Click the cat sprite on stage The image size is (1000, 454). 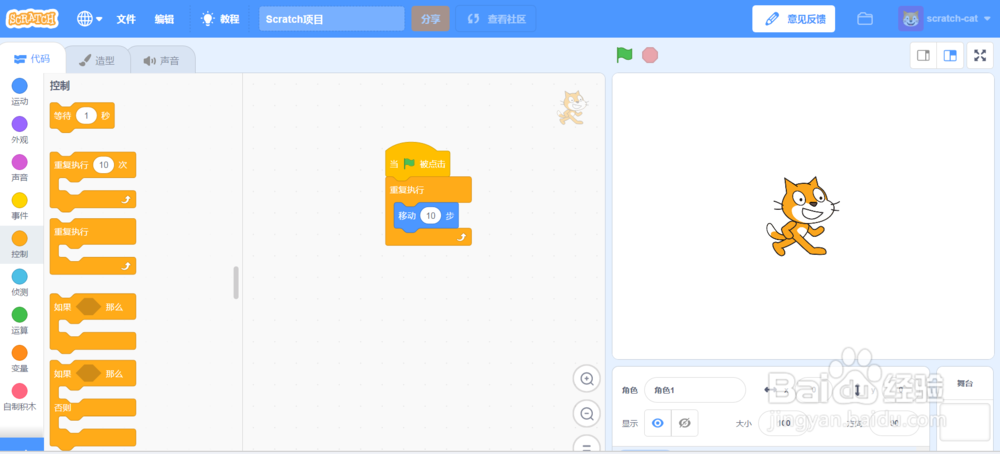pyautogui.click(x=801, y=216)
